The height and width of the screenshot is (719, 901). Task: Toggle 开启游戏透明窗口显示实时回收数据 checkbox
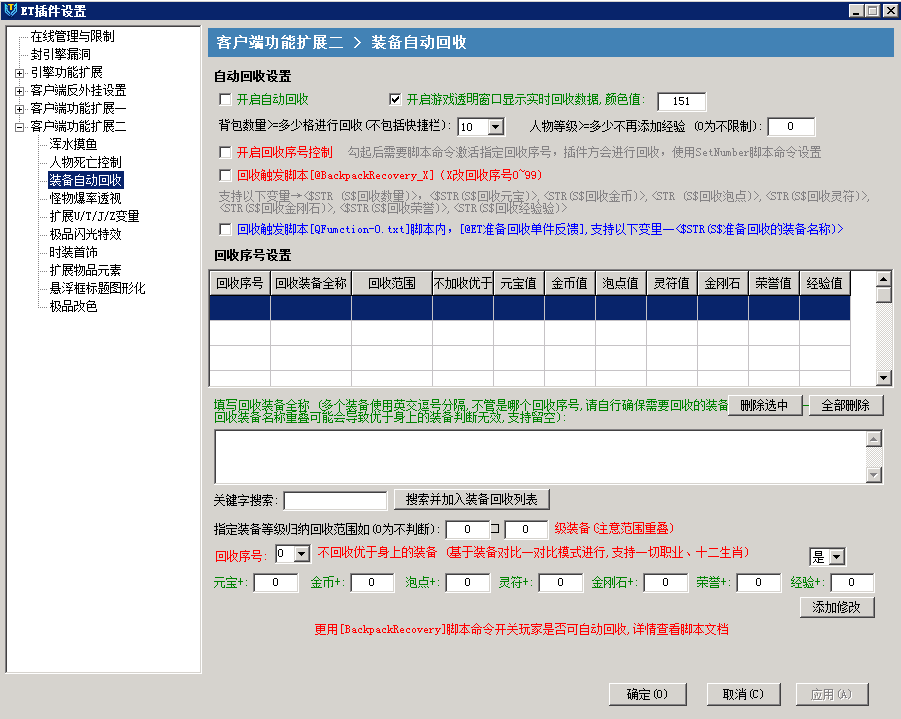[x=395, y=100]
